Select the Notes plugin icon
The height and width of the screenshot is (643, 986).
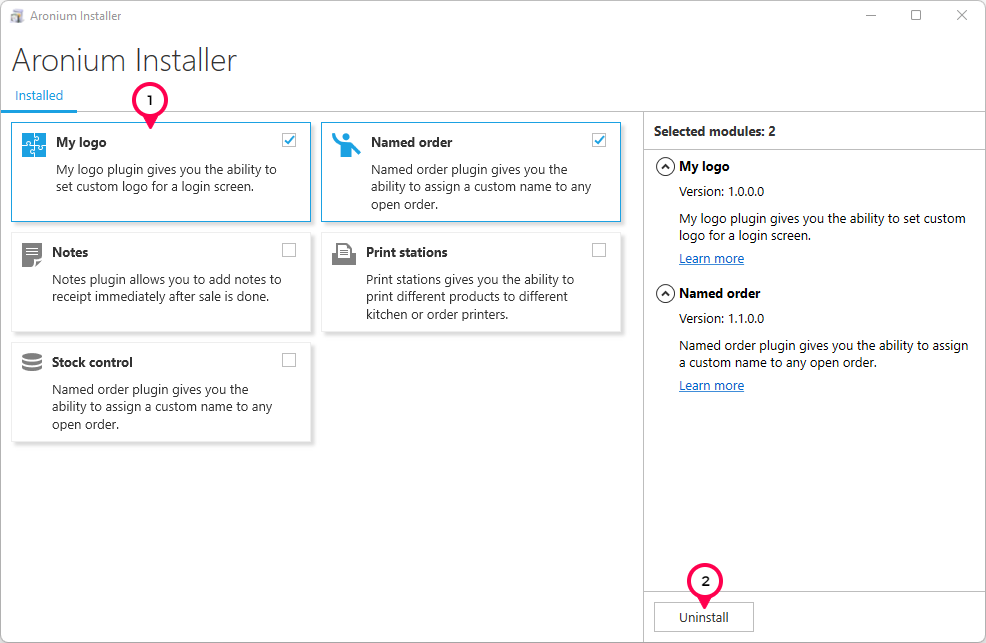tap(34, 255)
